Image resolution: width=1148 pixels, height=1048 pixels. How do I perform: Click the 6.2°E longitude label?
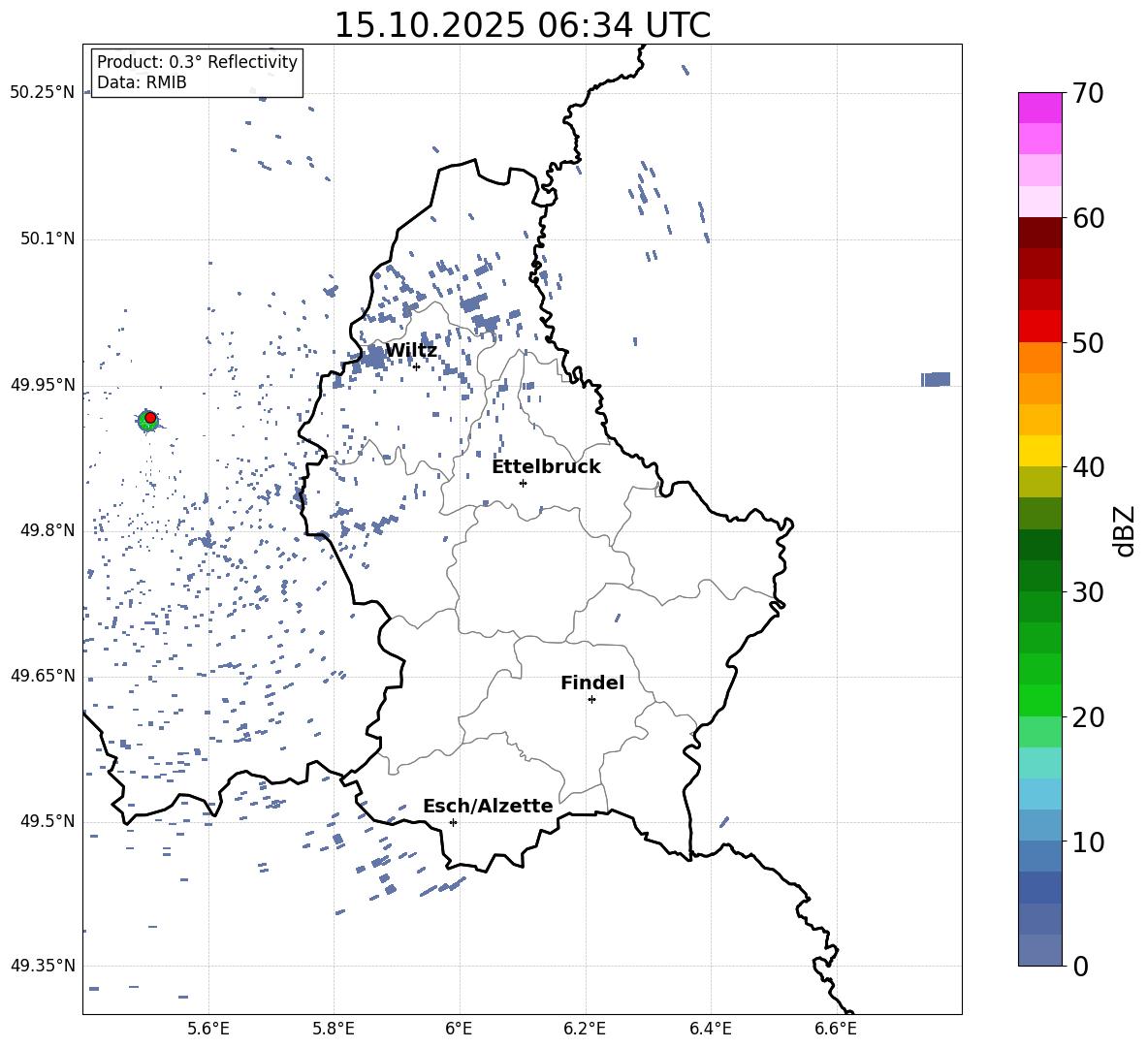(585, 1029)
